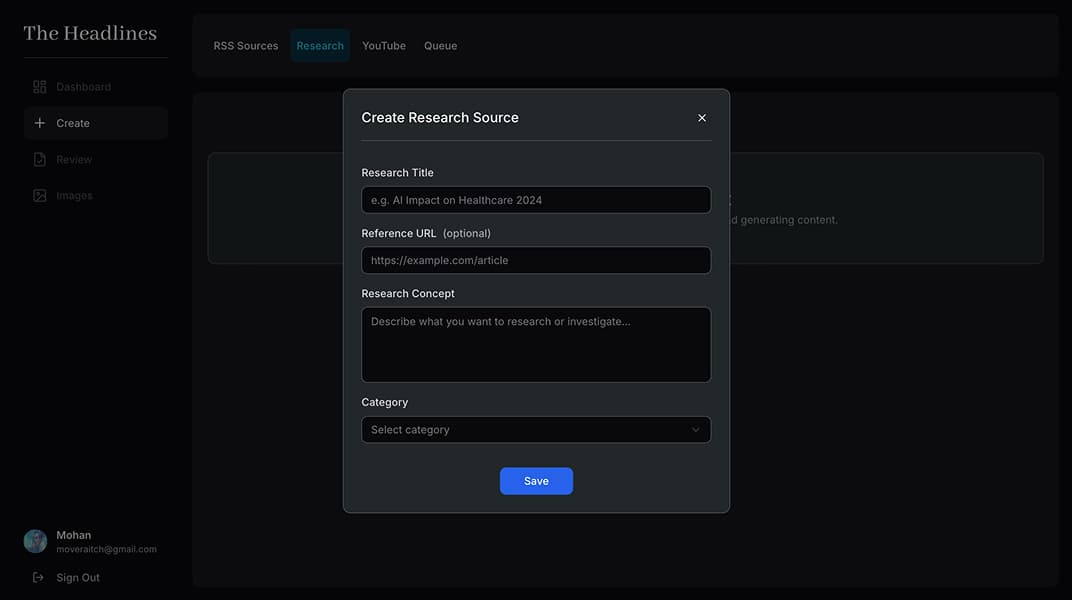Image resolution: width=1072 pixels, height=600 pixels.
Task: Go to the Queue tab
Action: point(440,46)
